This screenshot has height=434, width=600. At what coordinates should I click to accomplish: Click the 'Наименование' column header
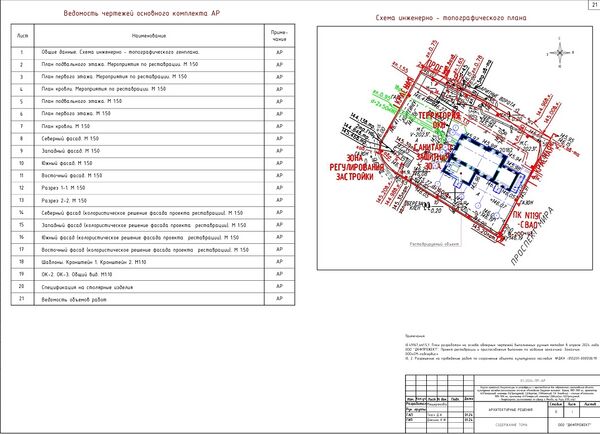(149, 36)
